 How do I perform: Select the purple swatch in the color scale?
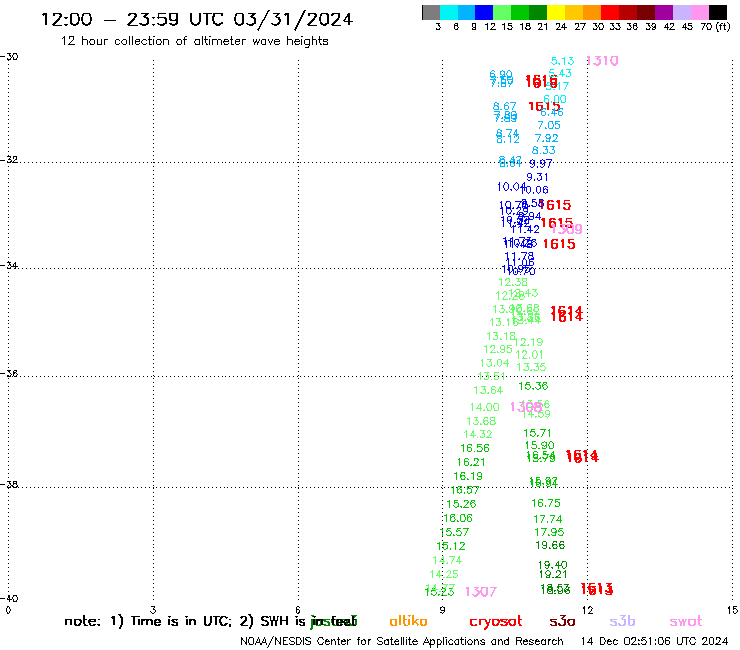click(664, 12)
